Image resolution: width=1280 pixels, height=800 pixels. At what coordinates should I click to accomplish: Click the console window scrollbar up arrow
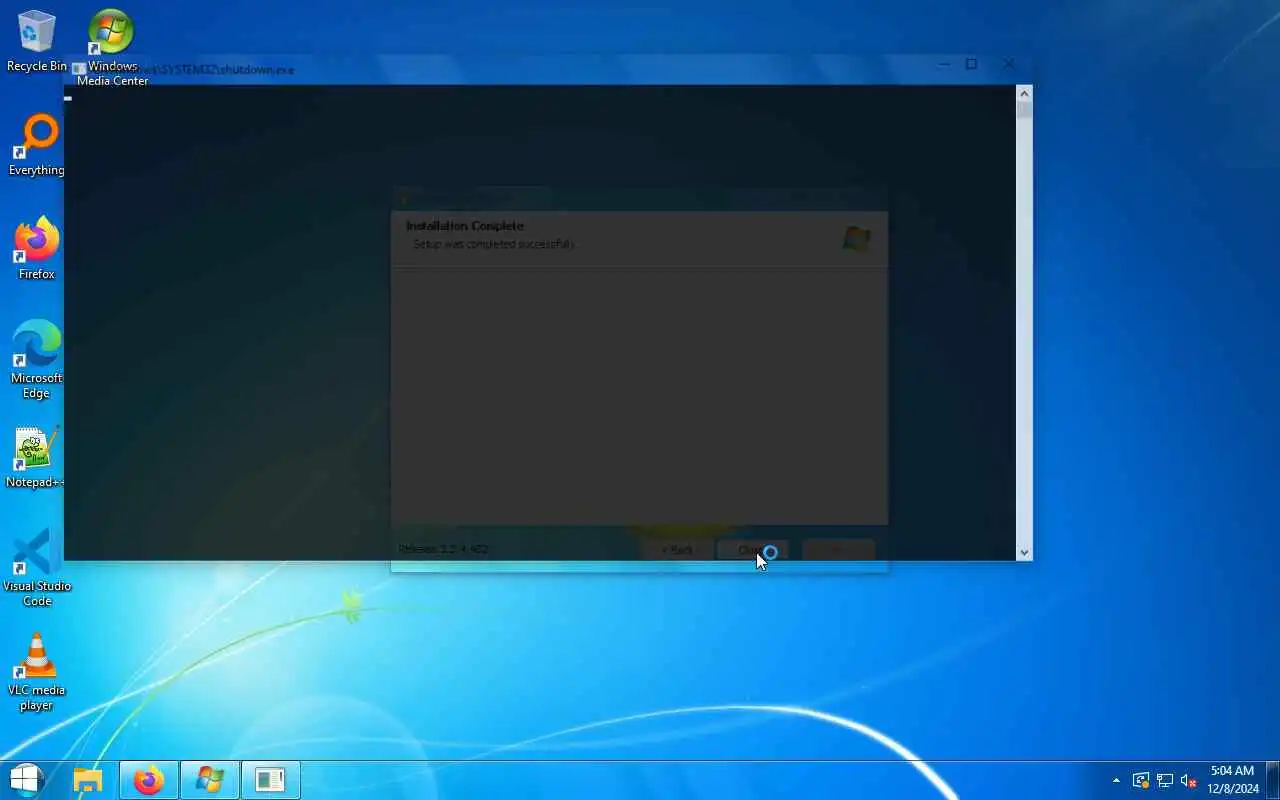pyautogui.click(x=1024, y=93)
